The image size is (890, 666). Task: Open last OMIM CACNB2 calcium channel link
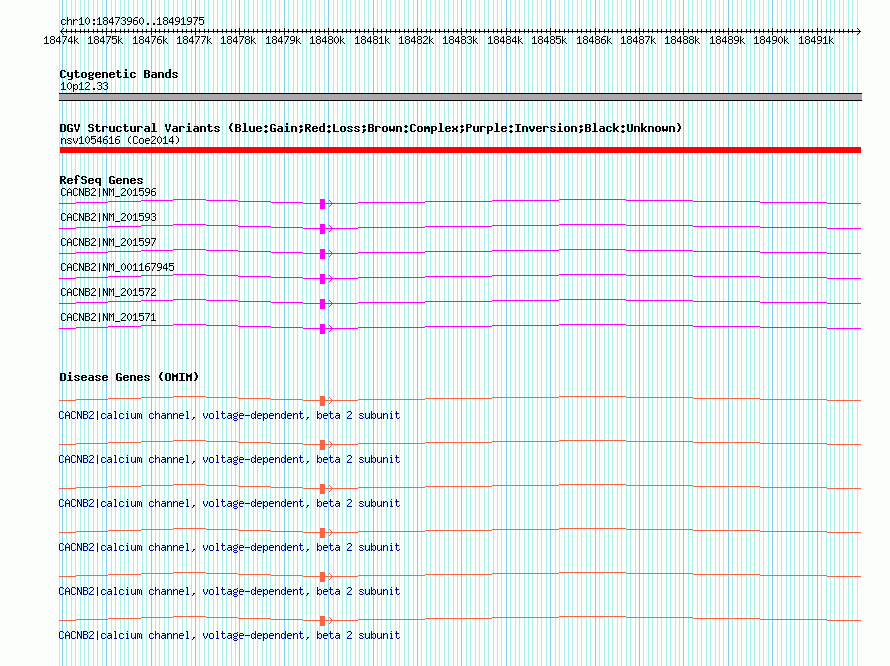229,635
